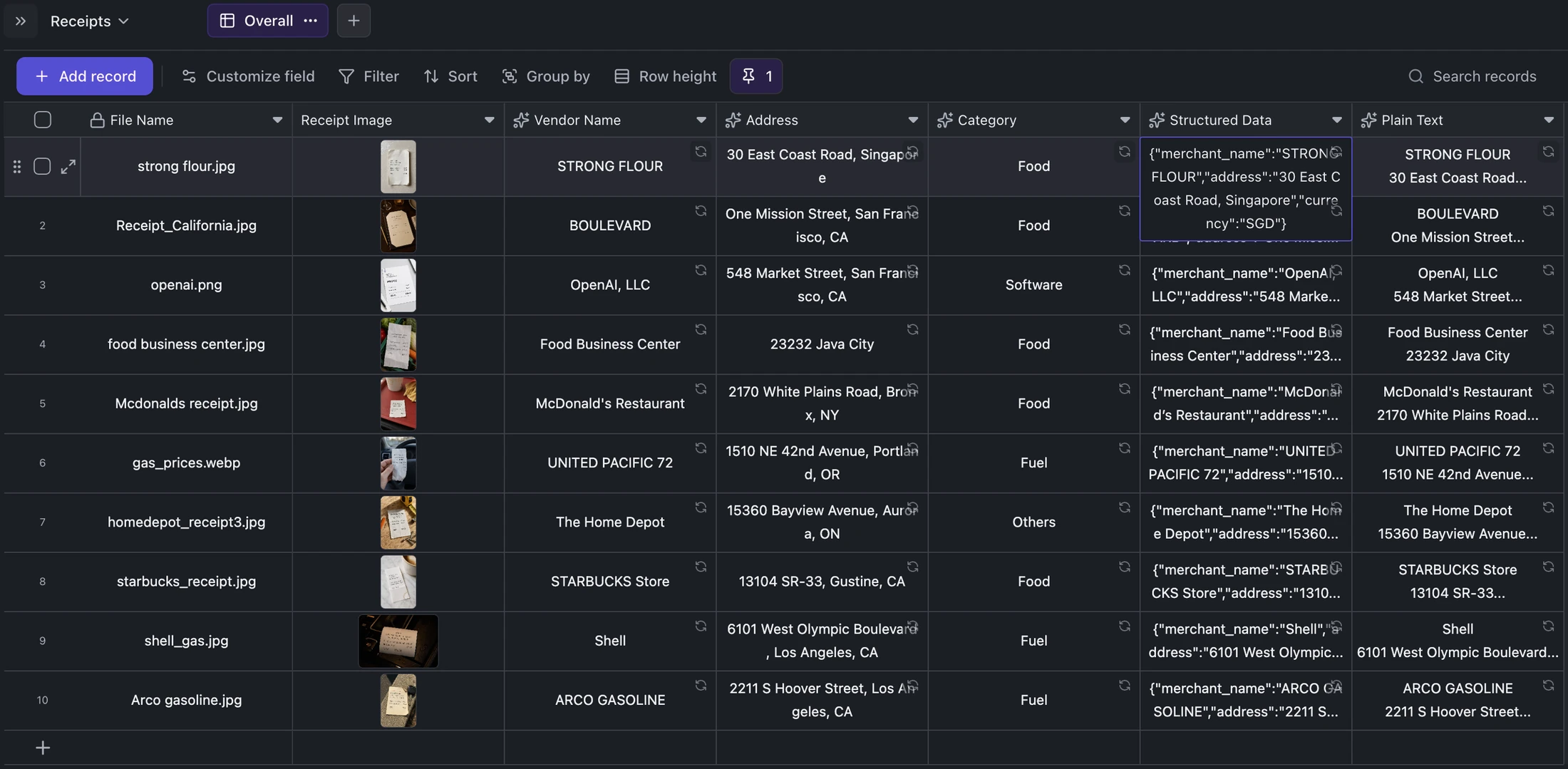Open the Receipts table dropdown
1568x769 pixels.
click(90, 21)
